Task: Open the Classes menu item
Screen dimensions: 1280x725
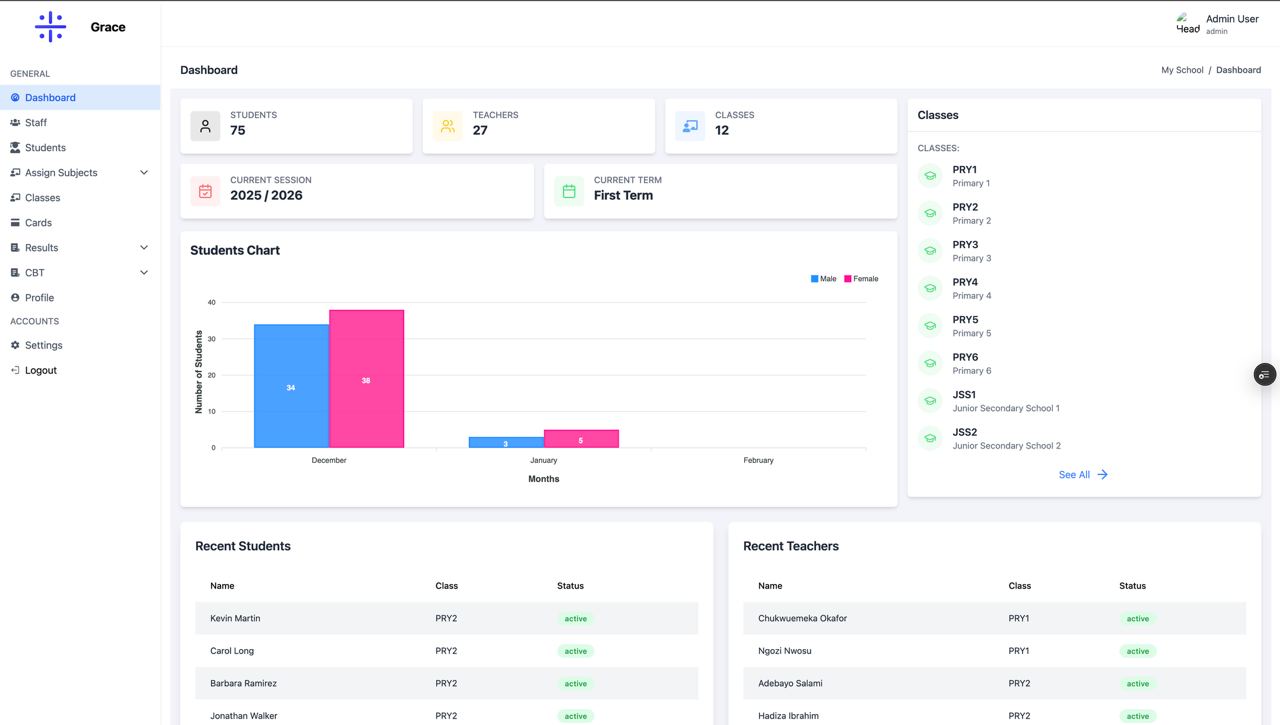Action: click(x=80, y=198)
